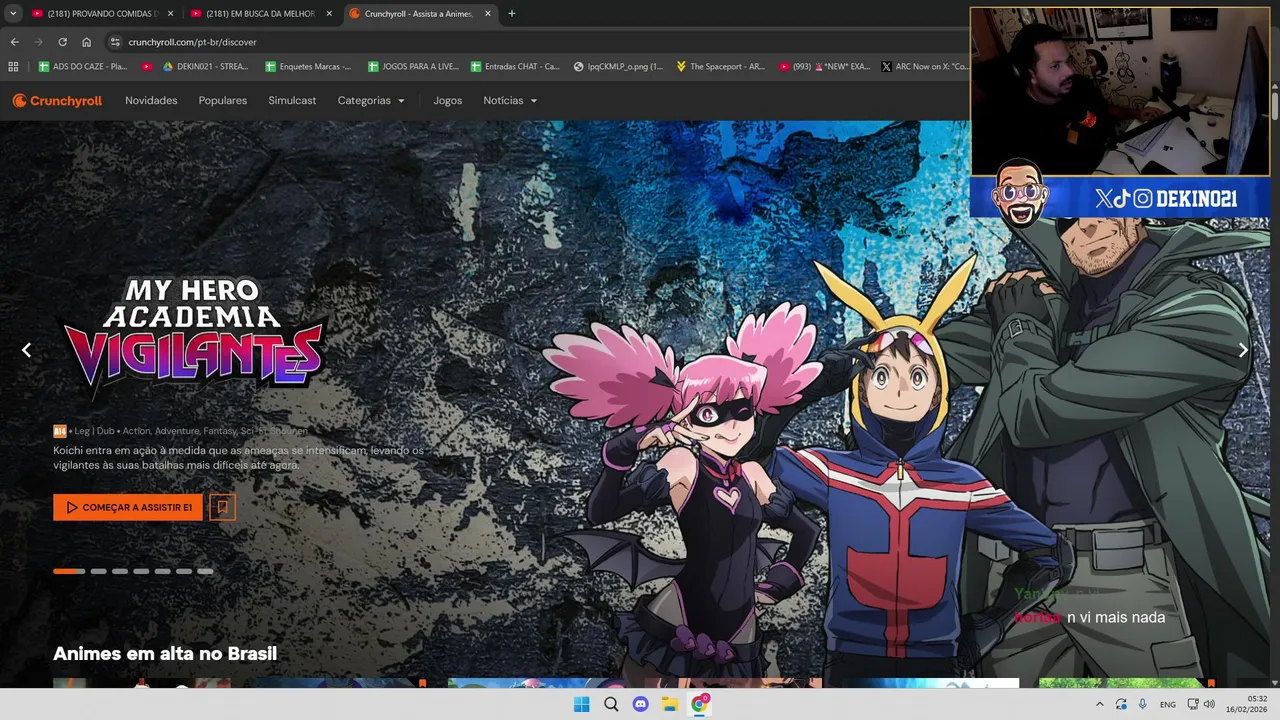Open the ENG language indicator
Image resolution: width=1280 pixels, height=720 pixels.
[x=1167, y=704]
